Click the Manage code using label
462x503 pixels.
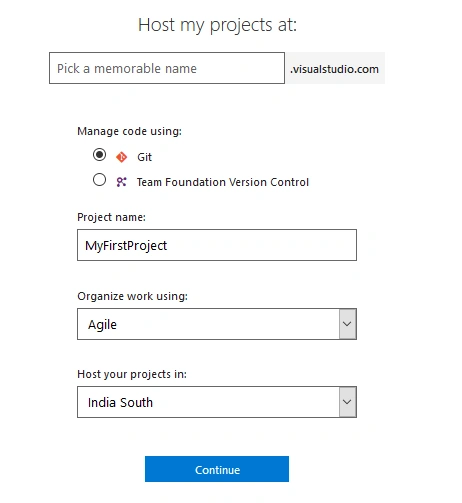click(129, 131)
